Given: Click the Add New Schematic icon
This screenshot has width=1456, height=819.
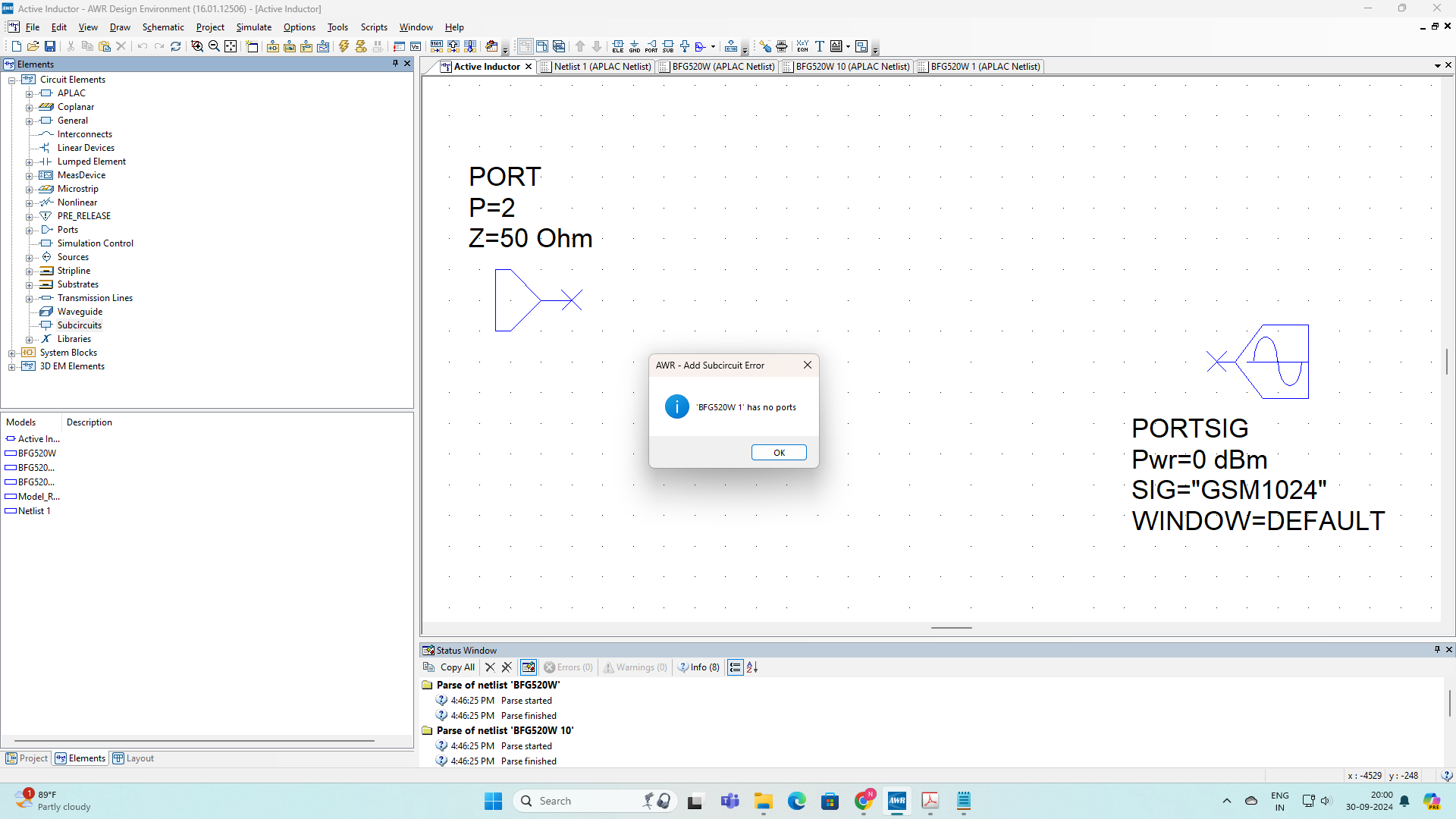Looking at the screenshot, I should click(x=273, y=46).
